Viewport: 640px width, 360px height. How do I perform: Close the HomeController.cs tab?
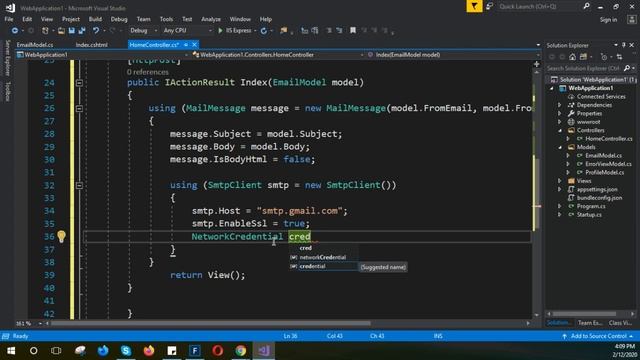click(x=195, y=44)
